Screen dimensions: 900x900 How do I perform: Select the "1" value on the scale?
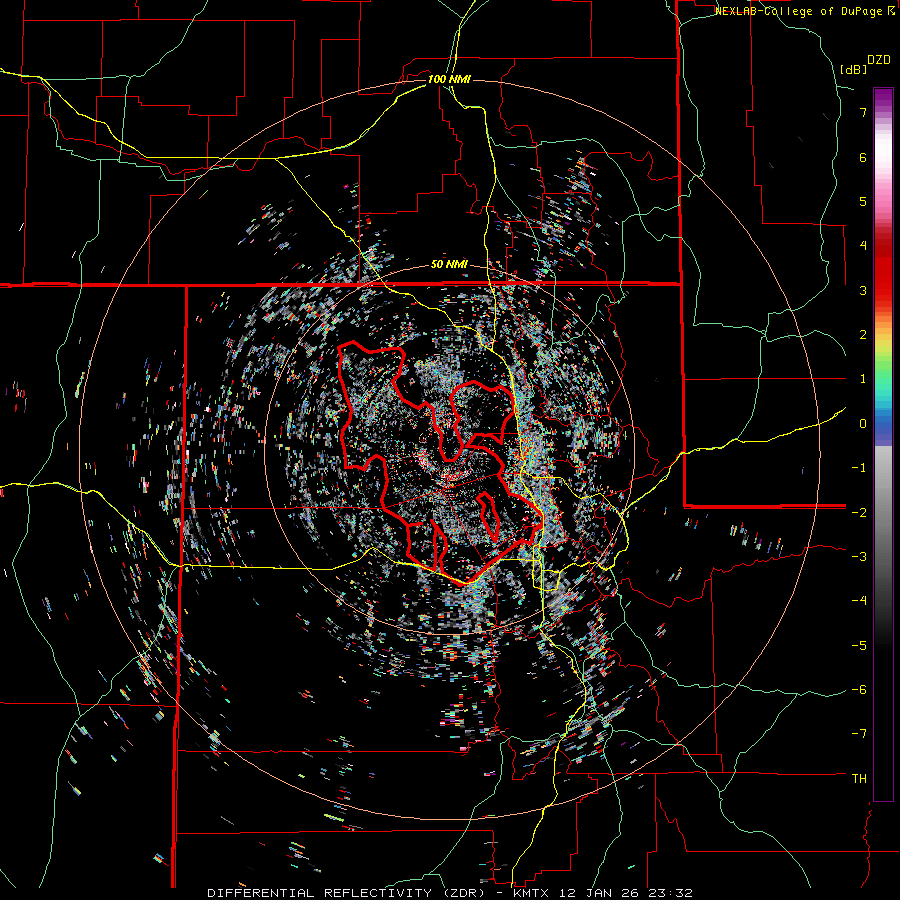[x=863, y=379]
